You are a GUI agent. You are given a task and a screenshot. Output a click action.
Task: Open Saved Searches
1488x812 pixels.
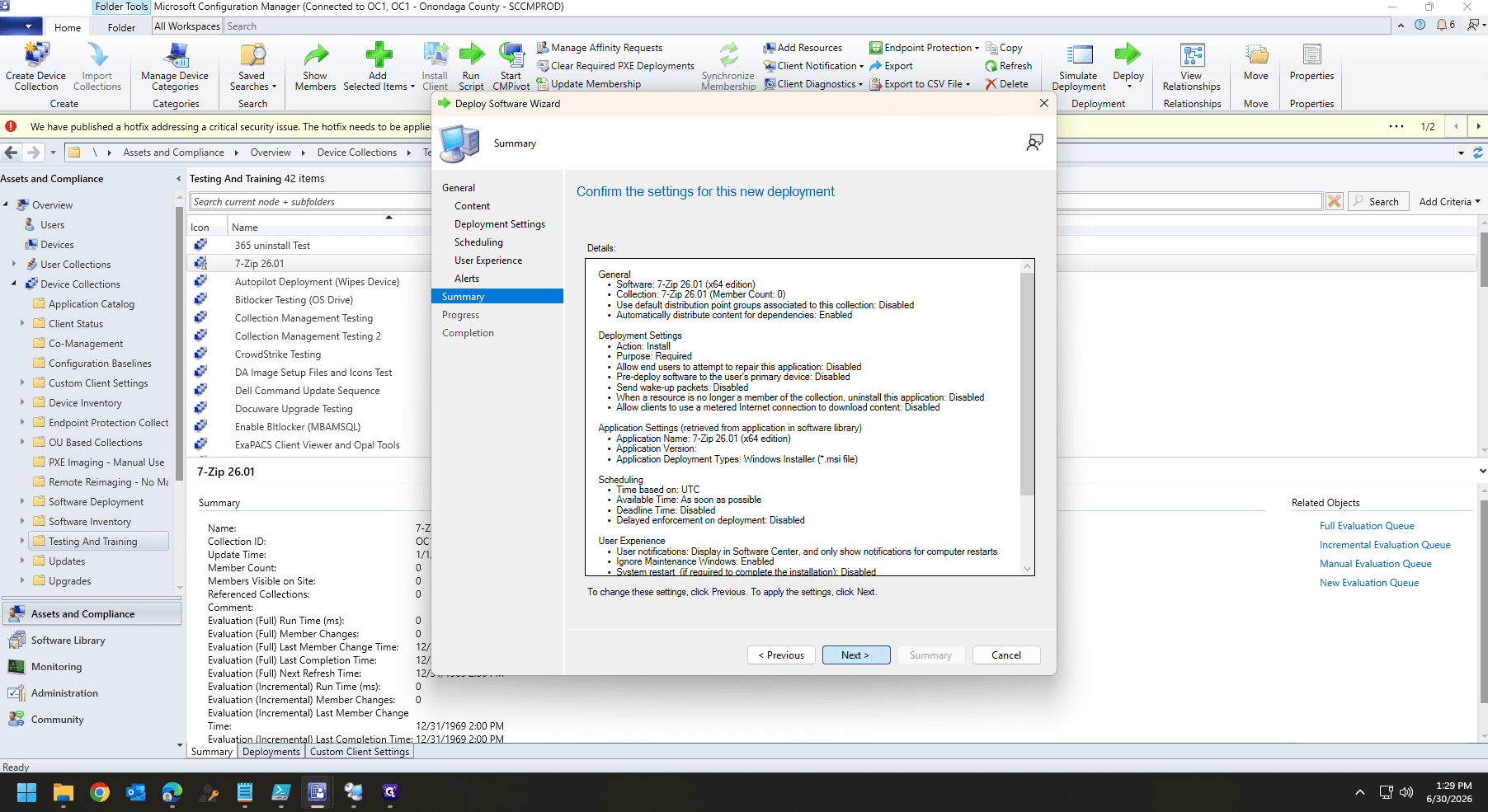click(x=252, y=66)
